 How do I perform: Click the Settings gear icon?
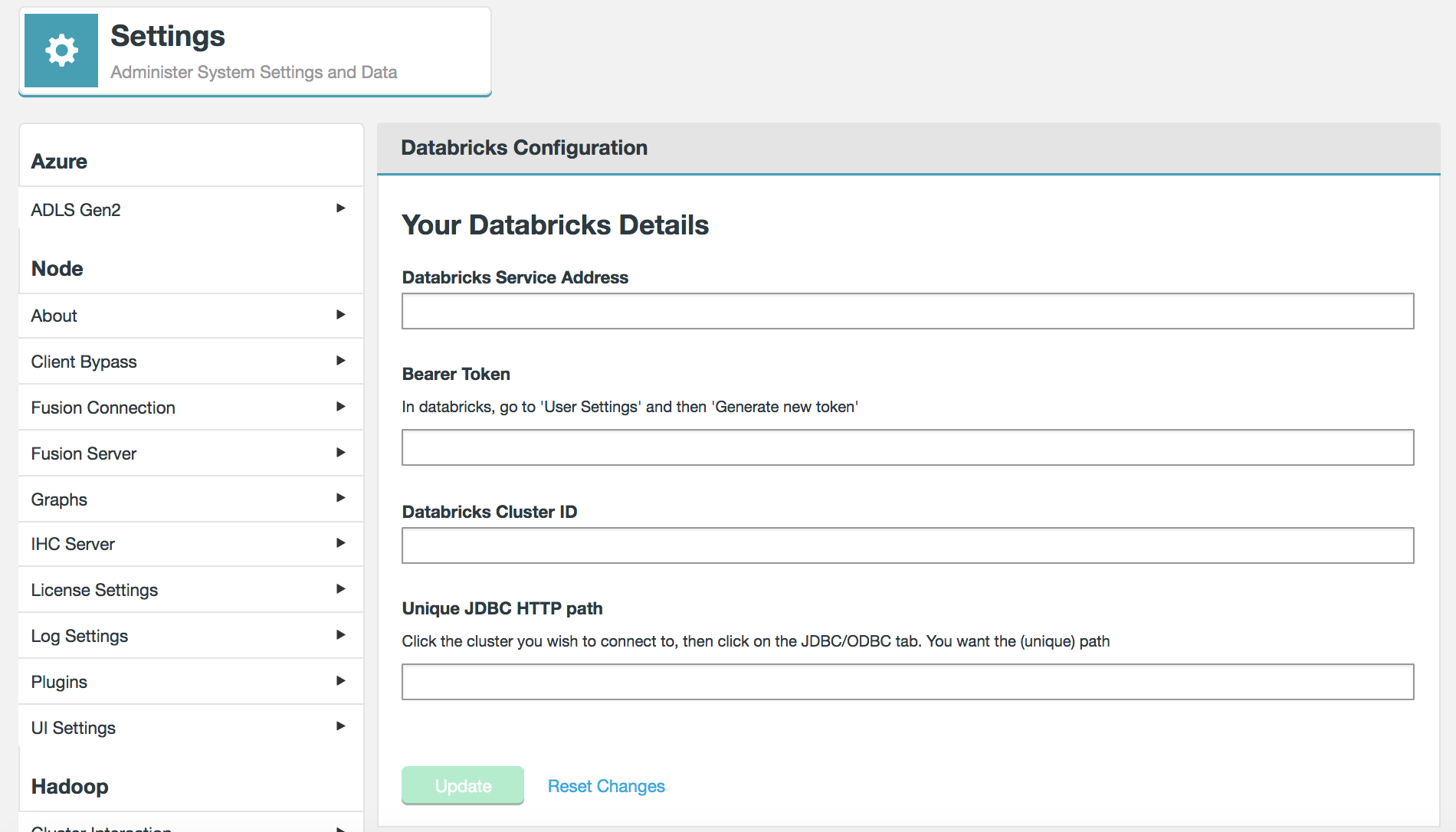pos(61,51)
